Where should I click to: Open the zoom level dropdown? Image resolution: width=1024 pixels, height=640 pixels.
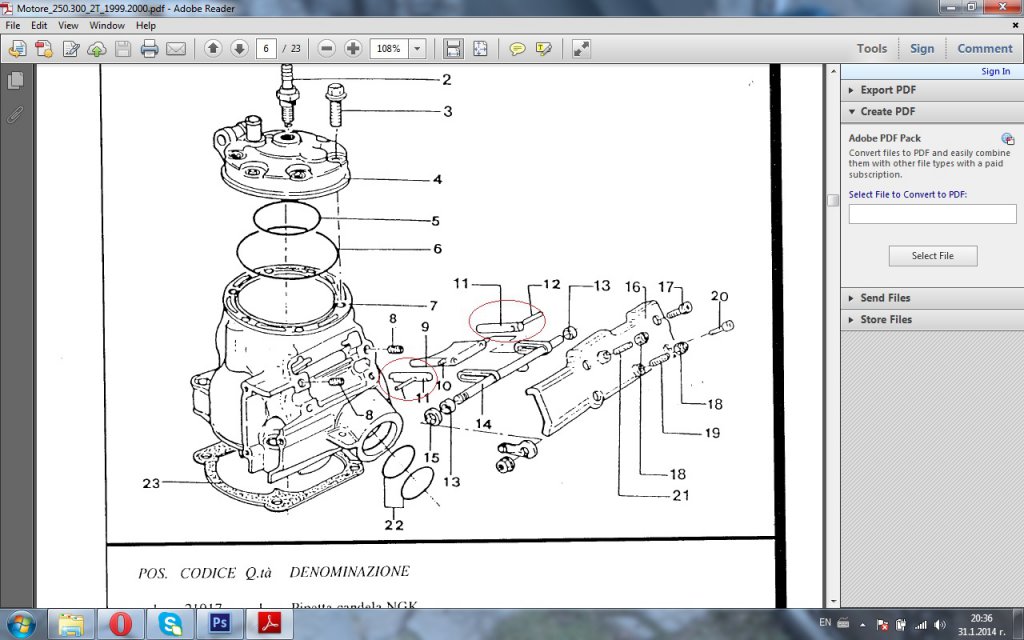click(417, 48)
